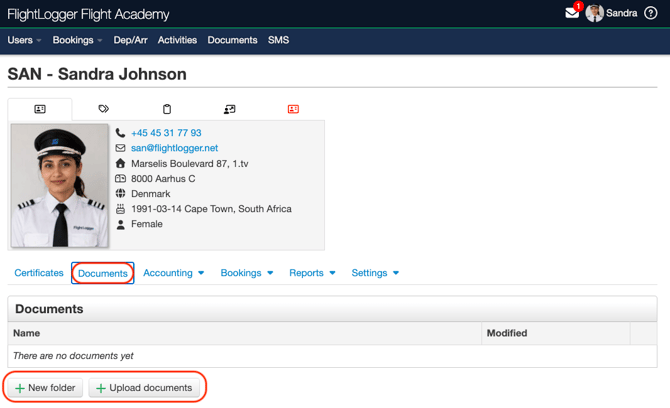Expand the Accounting tab dropdown

[173, 273]
